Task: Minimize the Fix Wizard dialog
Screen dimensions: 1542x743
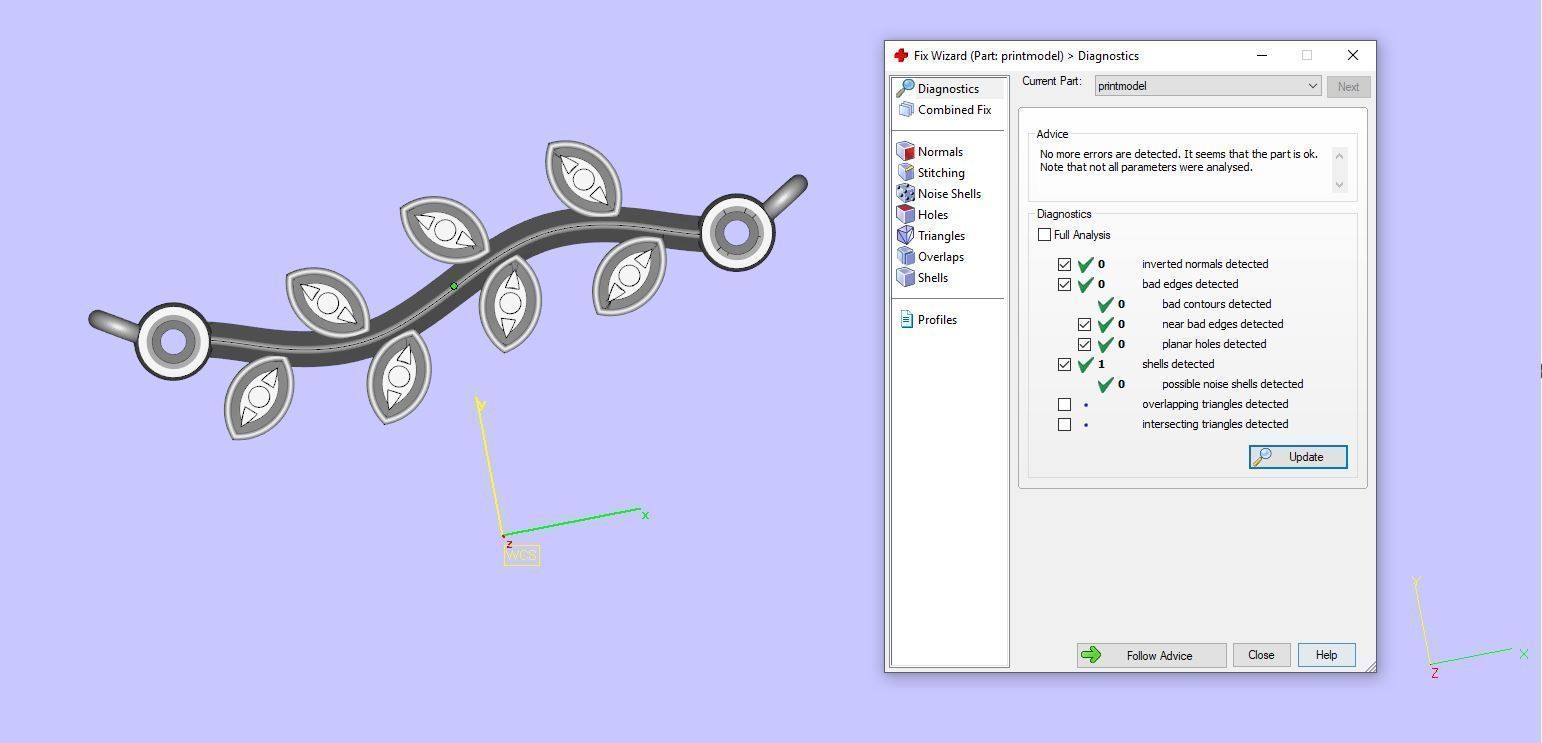Action: [1262, 56]
